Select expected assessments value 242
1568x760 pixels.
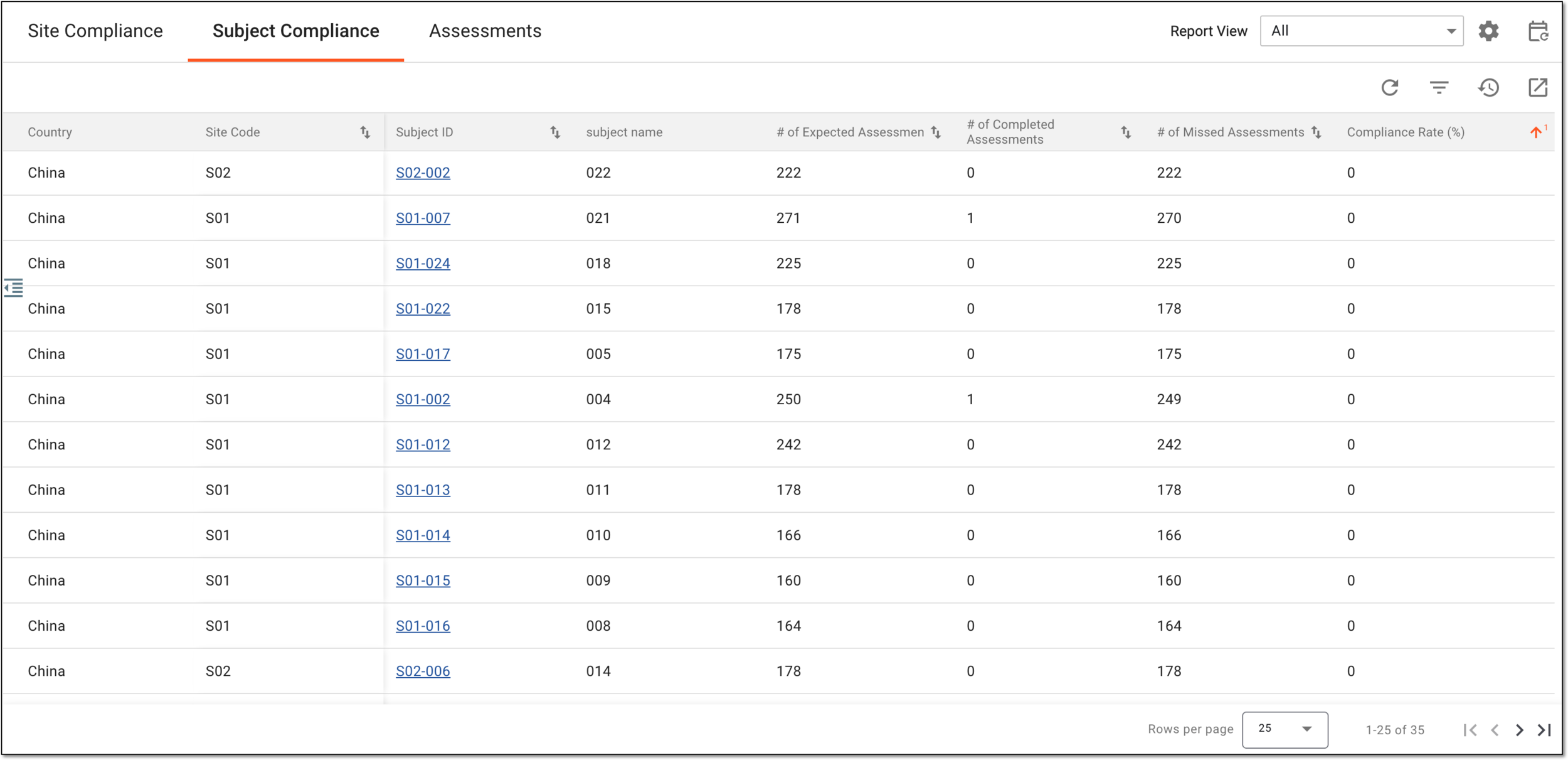788,444
